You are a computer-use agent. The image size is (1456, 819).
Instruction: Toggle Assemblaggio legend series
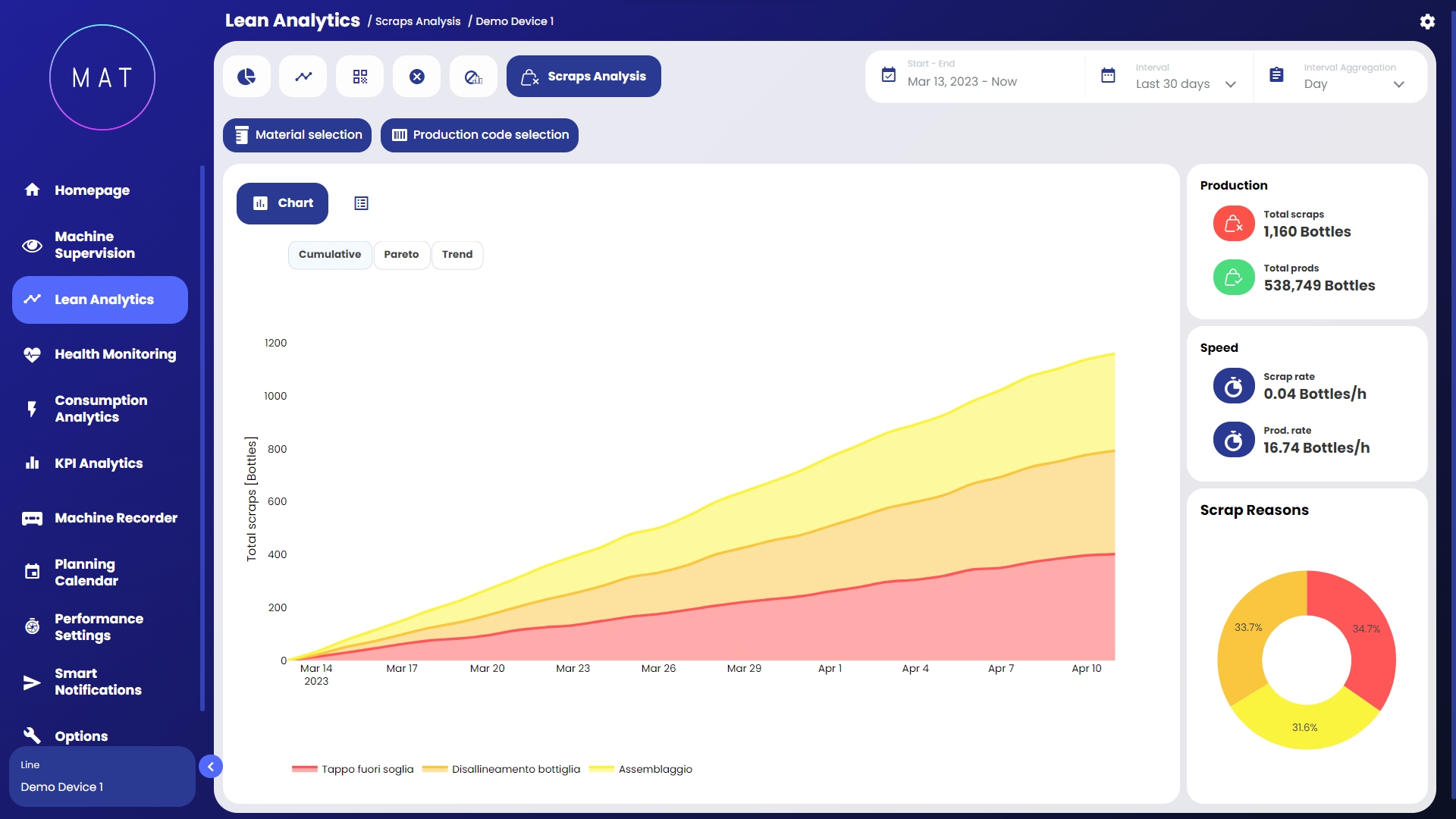[642, 769]
